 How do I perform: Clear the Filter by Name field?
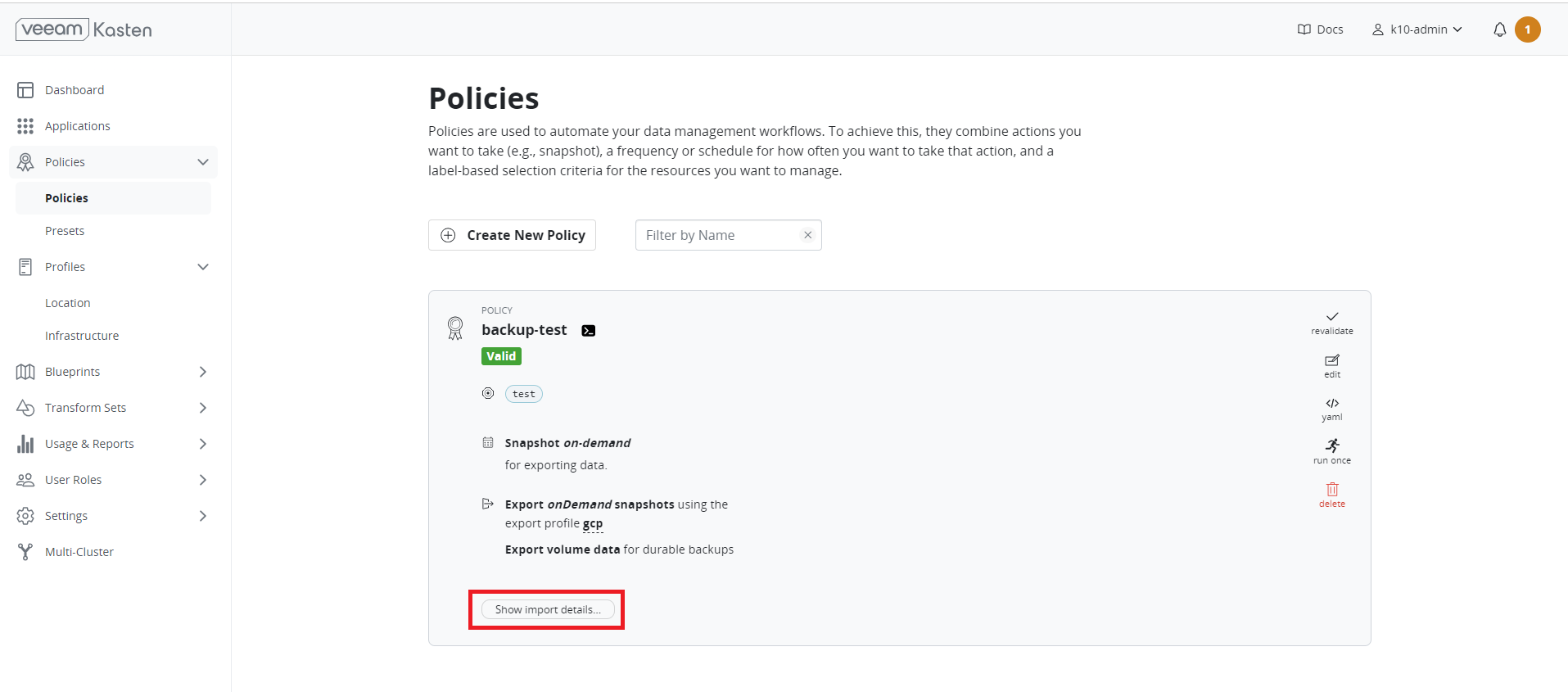tap(807, 235)
